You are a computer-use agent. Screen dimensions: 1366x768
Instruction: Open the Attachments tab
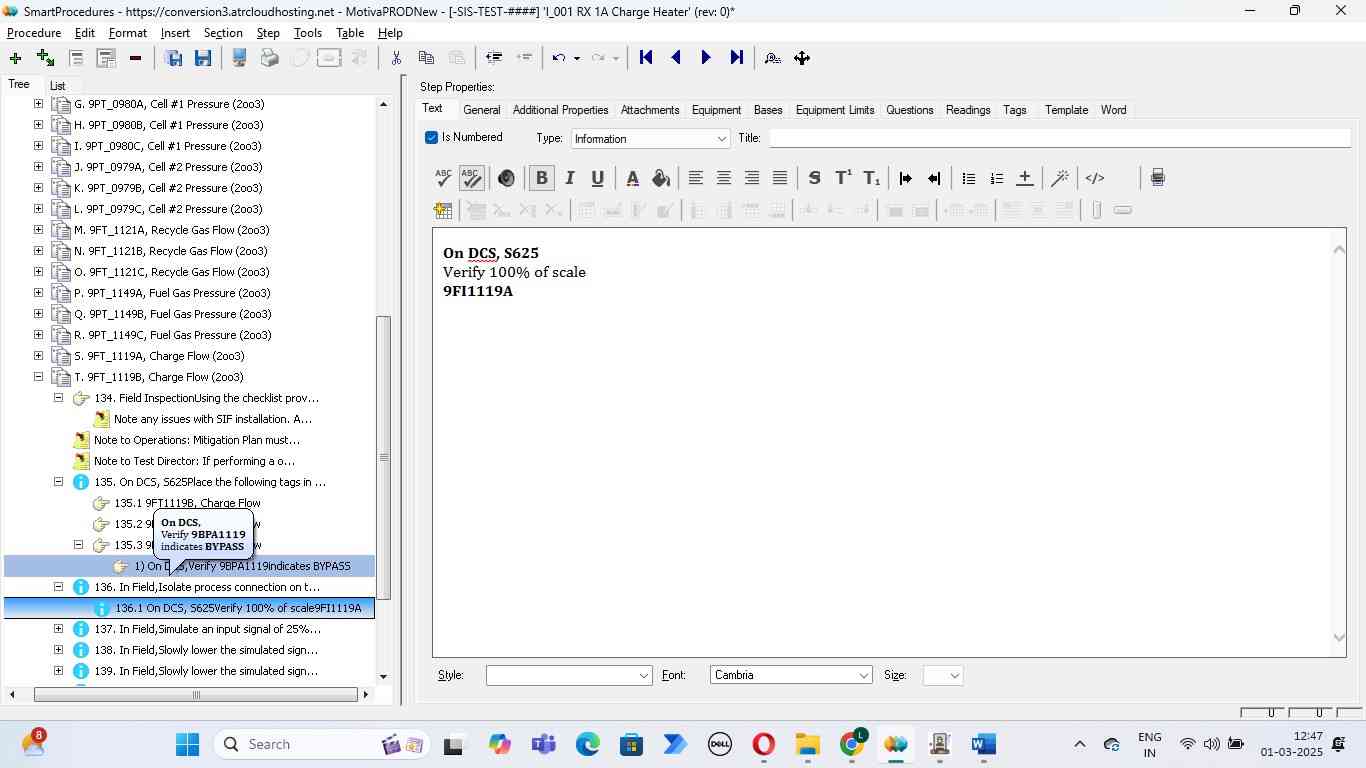(x=650, y=110)
